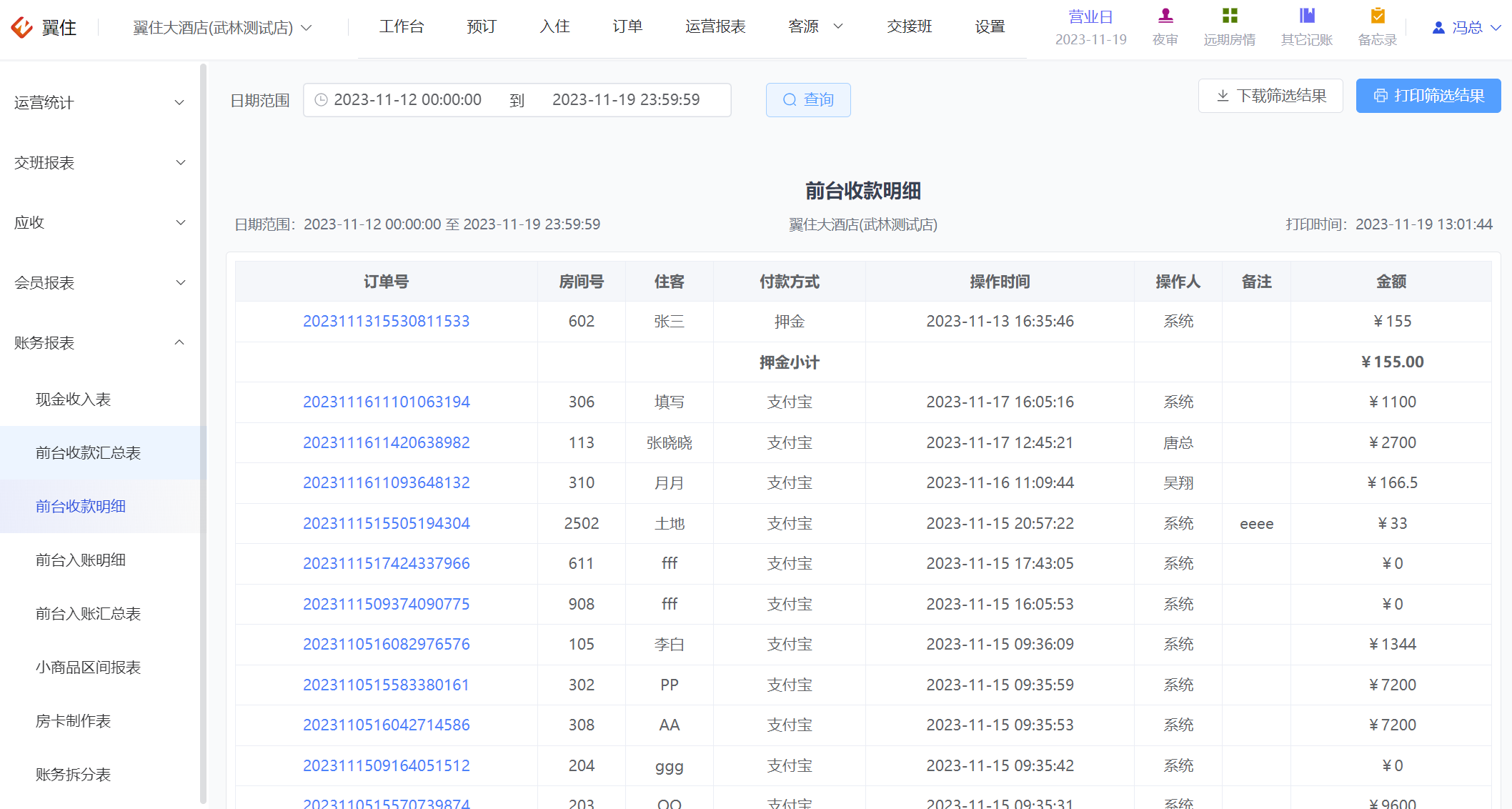This screenshot has height=809, width=1512.
Task: Open order 2023111515505194304 link
Action: tap(387, 523)
